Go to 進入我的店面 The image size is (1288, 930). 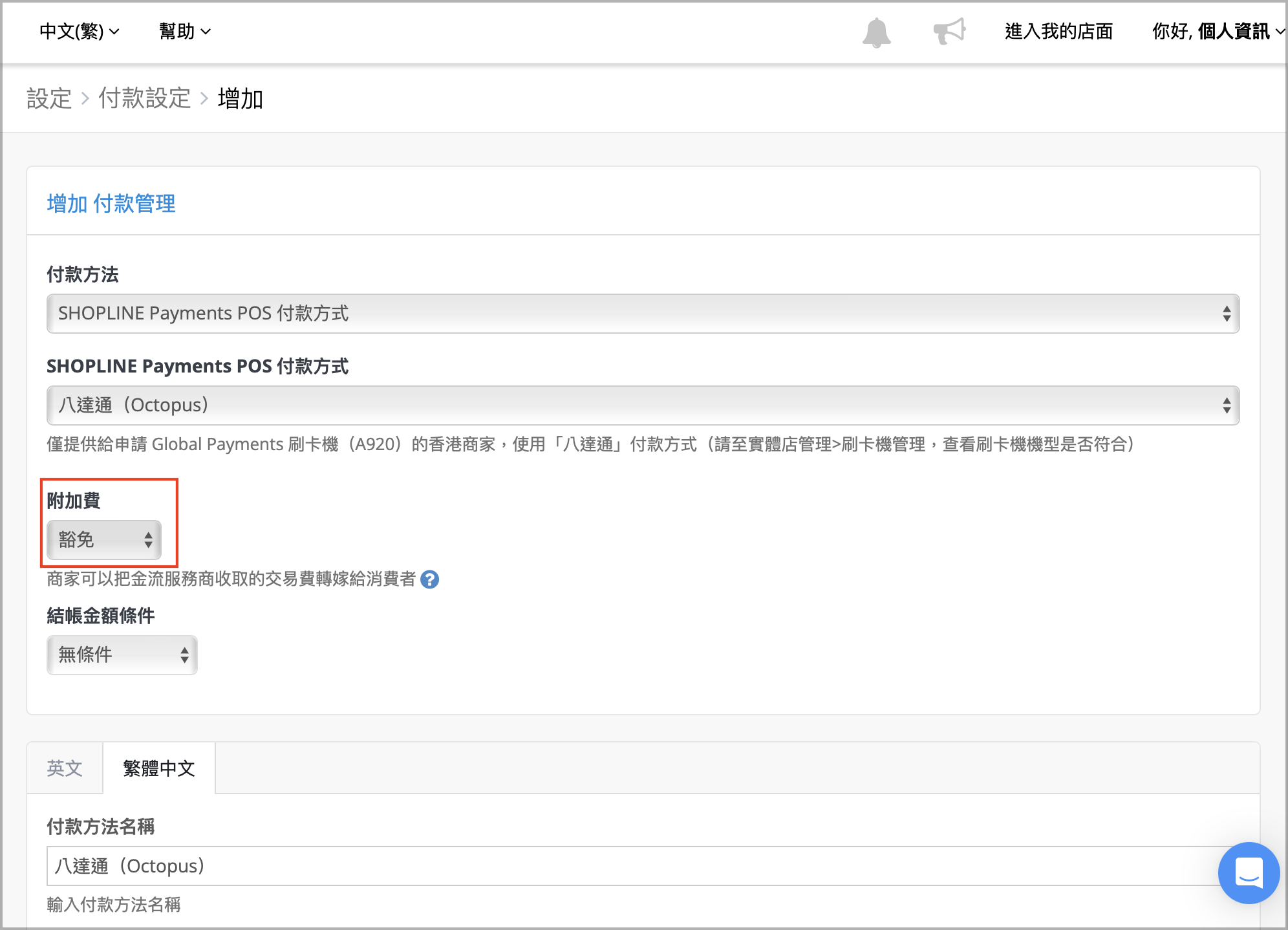point(1058,31)
